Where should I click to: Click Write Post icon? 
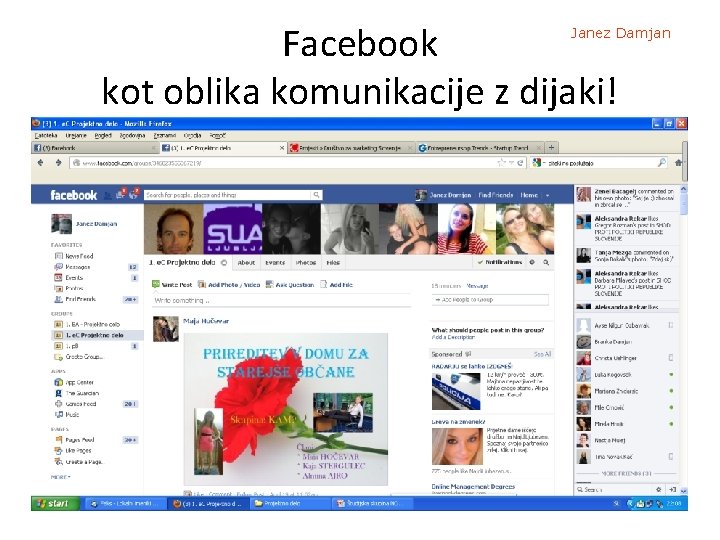point(156,284)
